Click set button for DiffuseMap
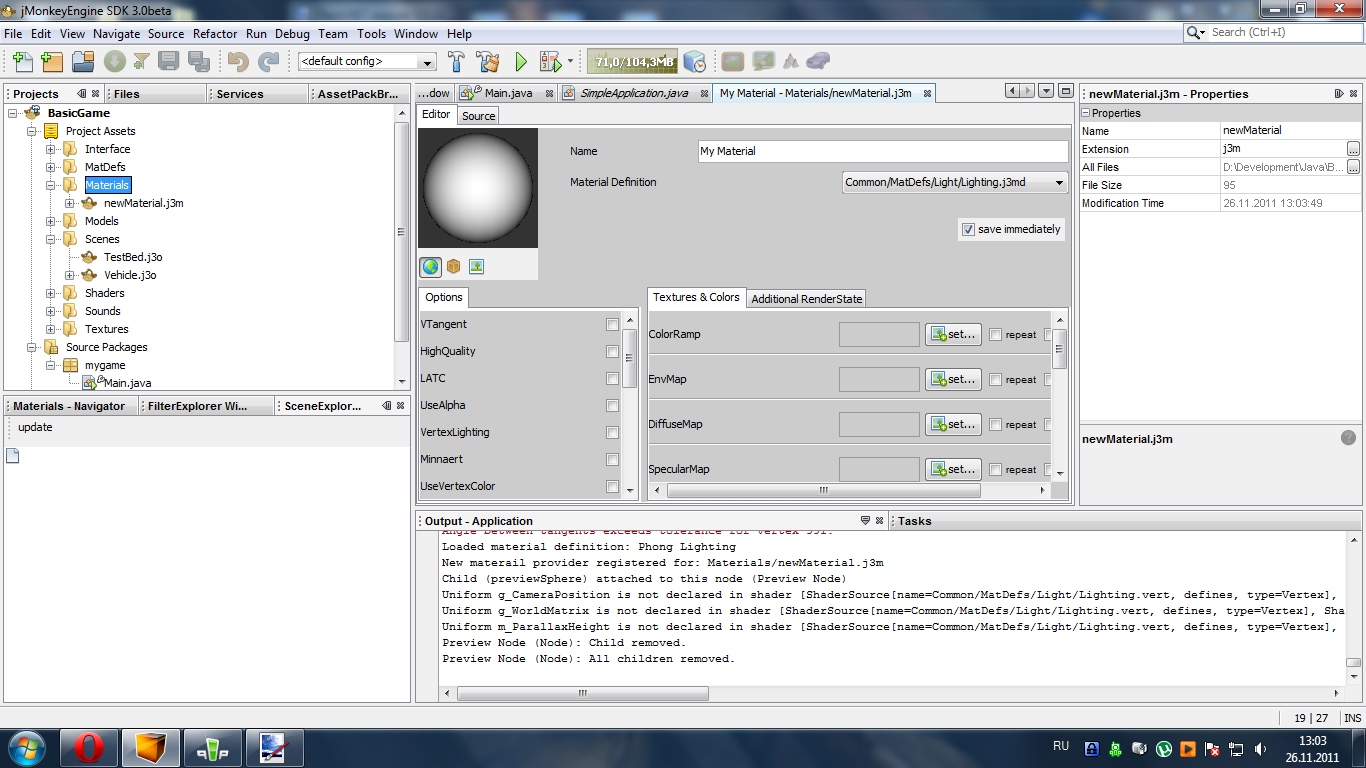1366x768 pixels. click(952, 425)
